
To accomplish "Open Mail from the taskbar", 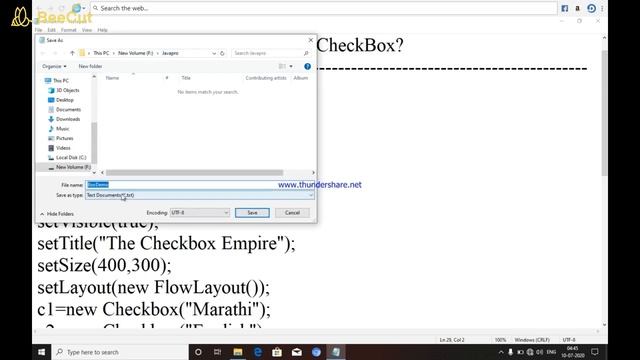I will (297, 352).
